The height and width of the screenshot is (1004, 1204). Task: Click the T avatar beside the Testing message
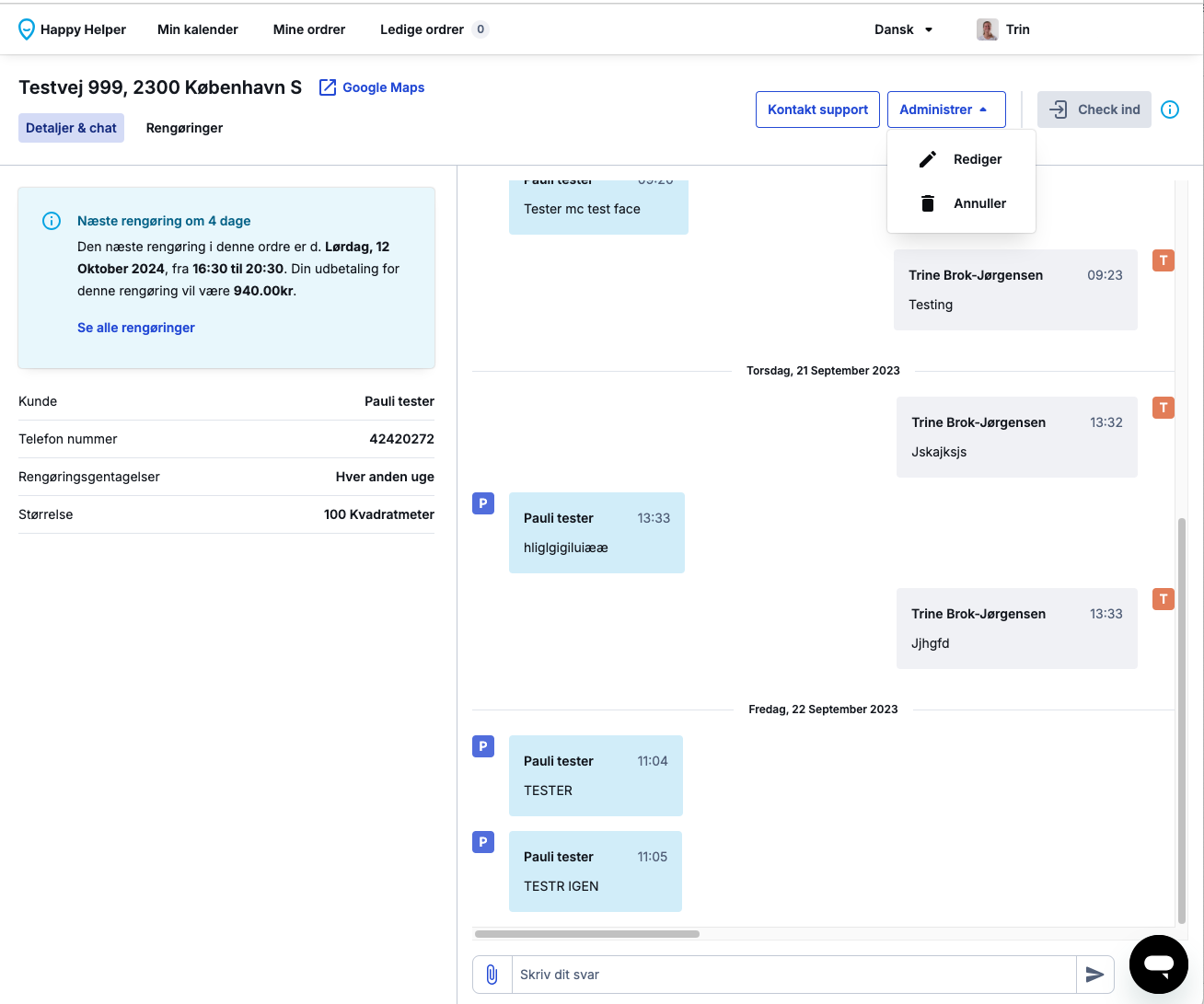click(x=1163, y=260)
